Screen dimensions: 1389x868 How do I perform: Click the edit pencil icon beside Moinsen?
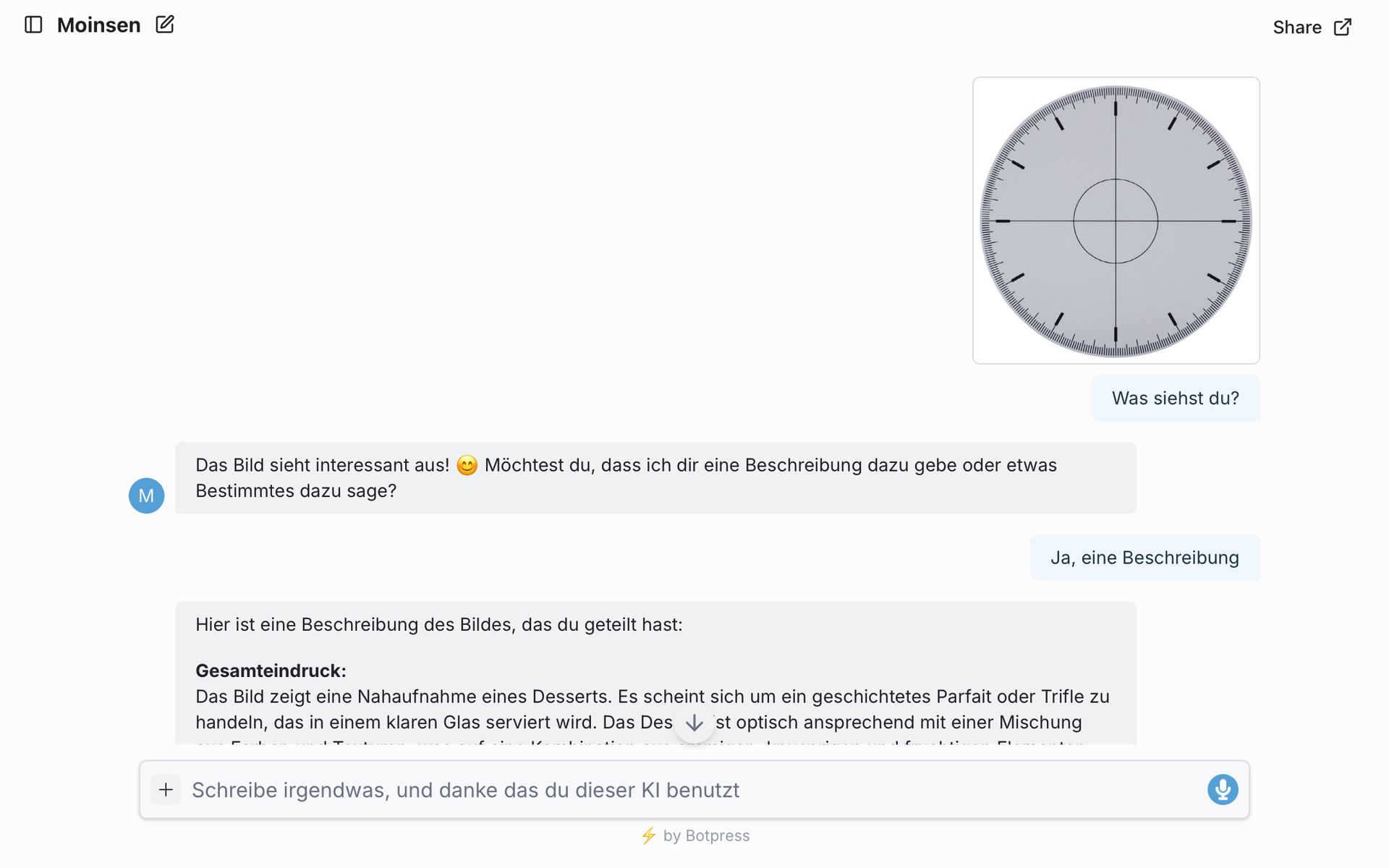click(x=165, y=25)
